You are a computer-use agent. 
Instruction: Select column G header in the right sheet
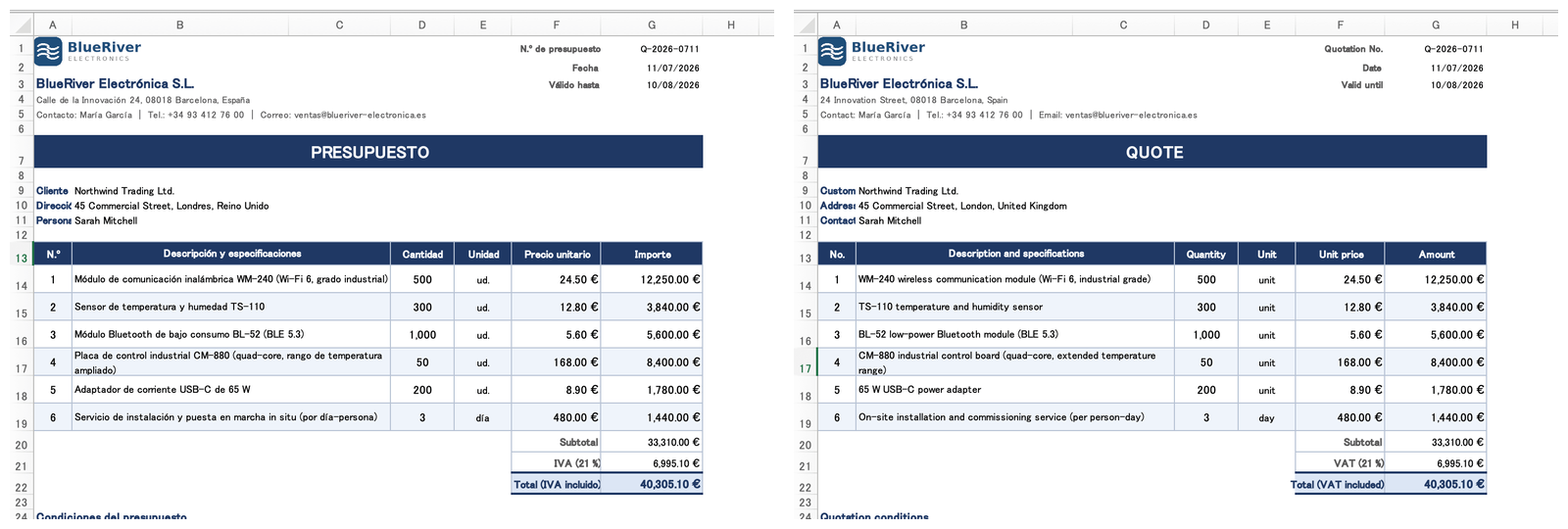coord(1436,25)
